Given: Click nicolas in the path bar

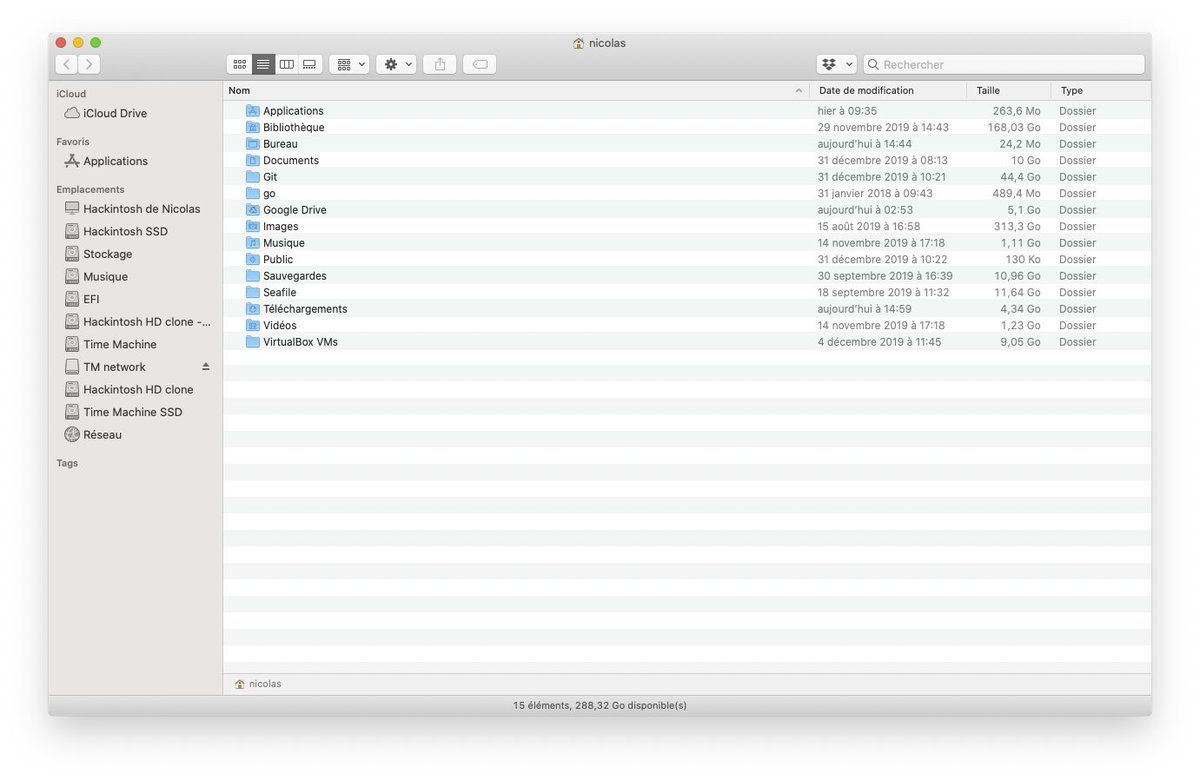Looking at the screenshot, I should (x=264, y=684).
